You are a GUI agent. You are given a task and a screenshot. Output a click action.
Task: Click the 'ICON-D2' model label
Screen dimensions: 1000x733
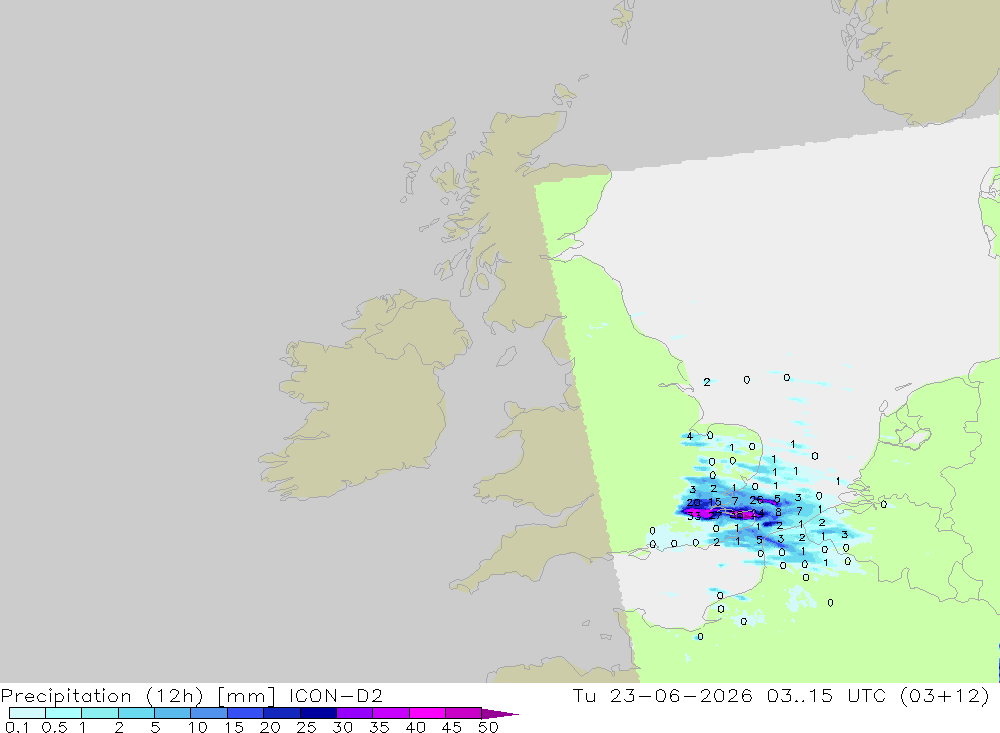tap(335, 695)
